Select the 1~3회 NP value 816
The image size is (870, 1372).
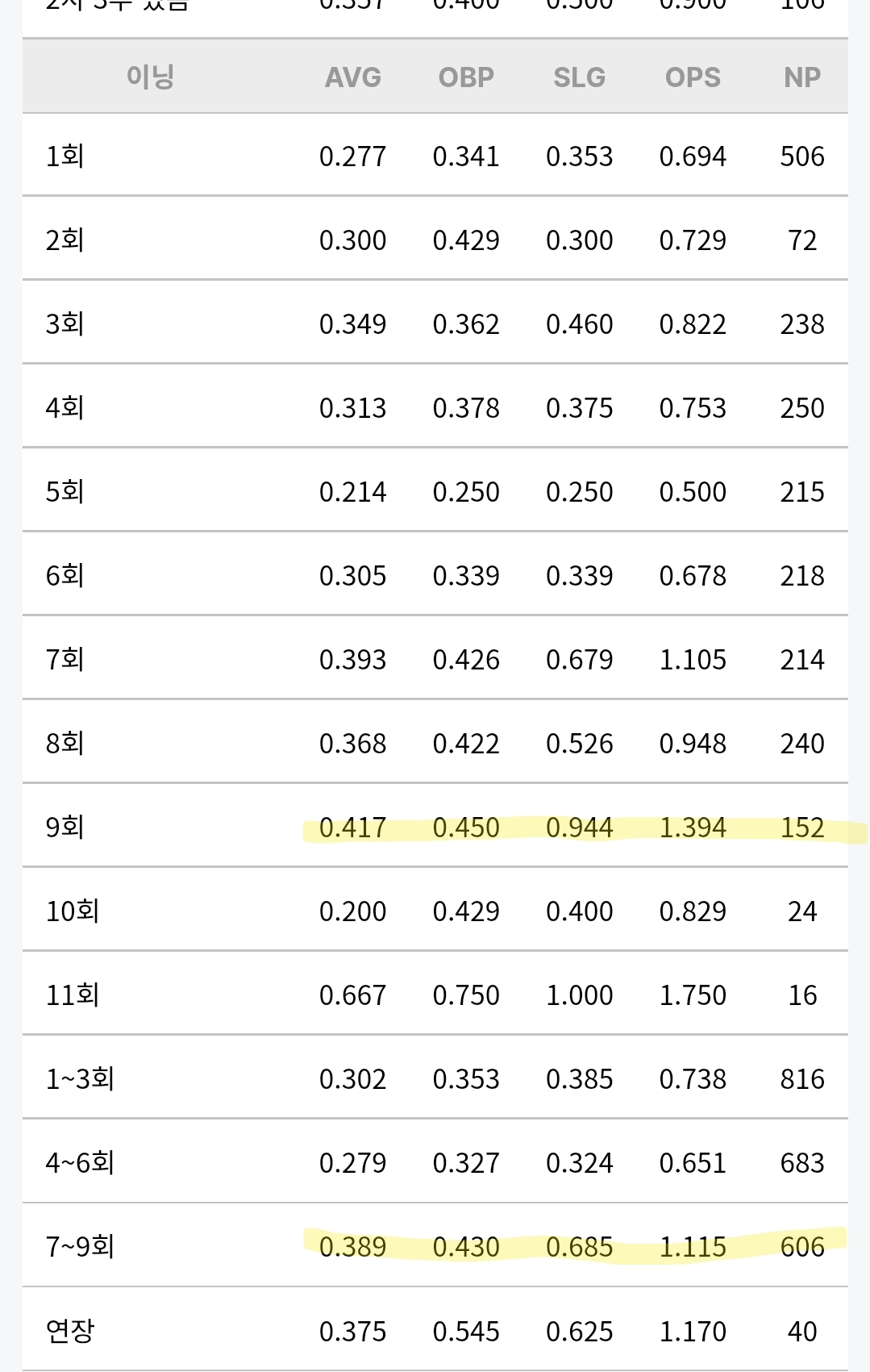(801, 1079)
